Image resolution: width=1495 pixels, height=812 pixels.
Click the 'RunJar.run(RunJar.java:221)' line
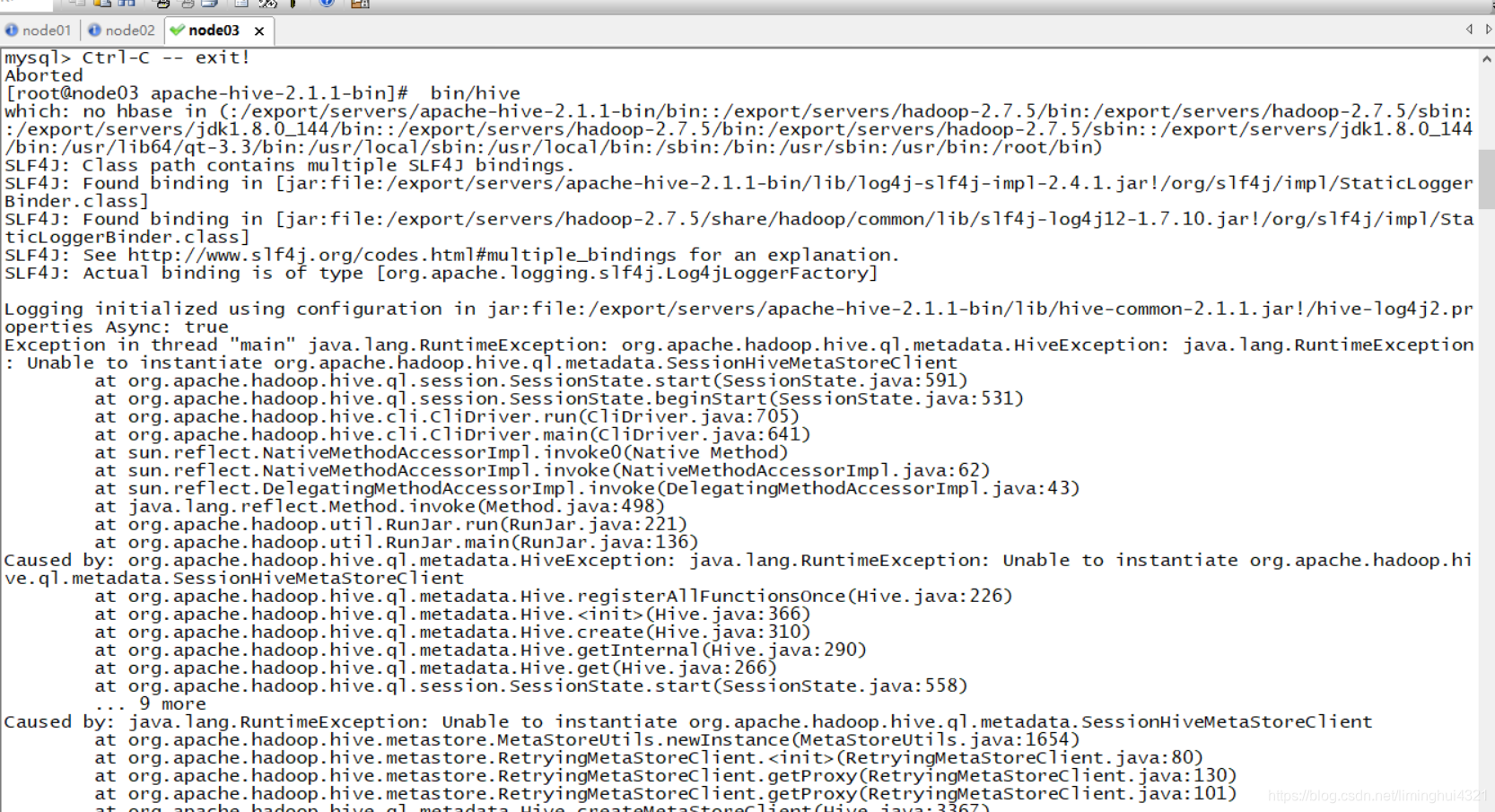point(390,524)
